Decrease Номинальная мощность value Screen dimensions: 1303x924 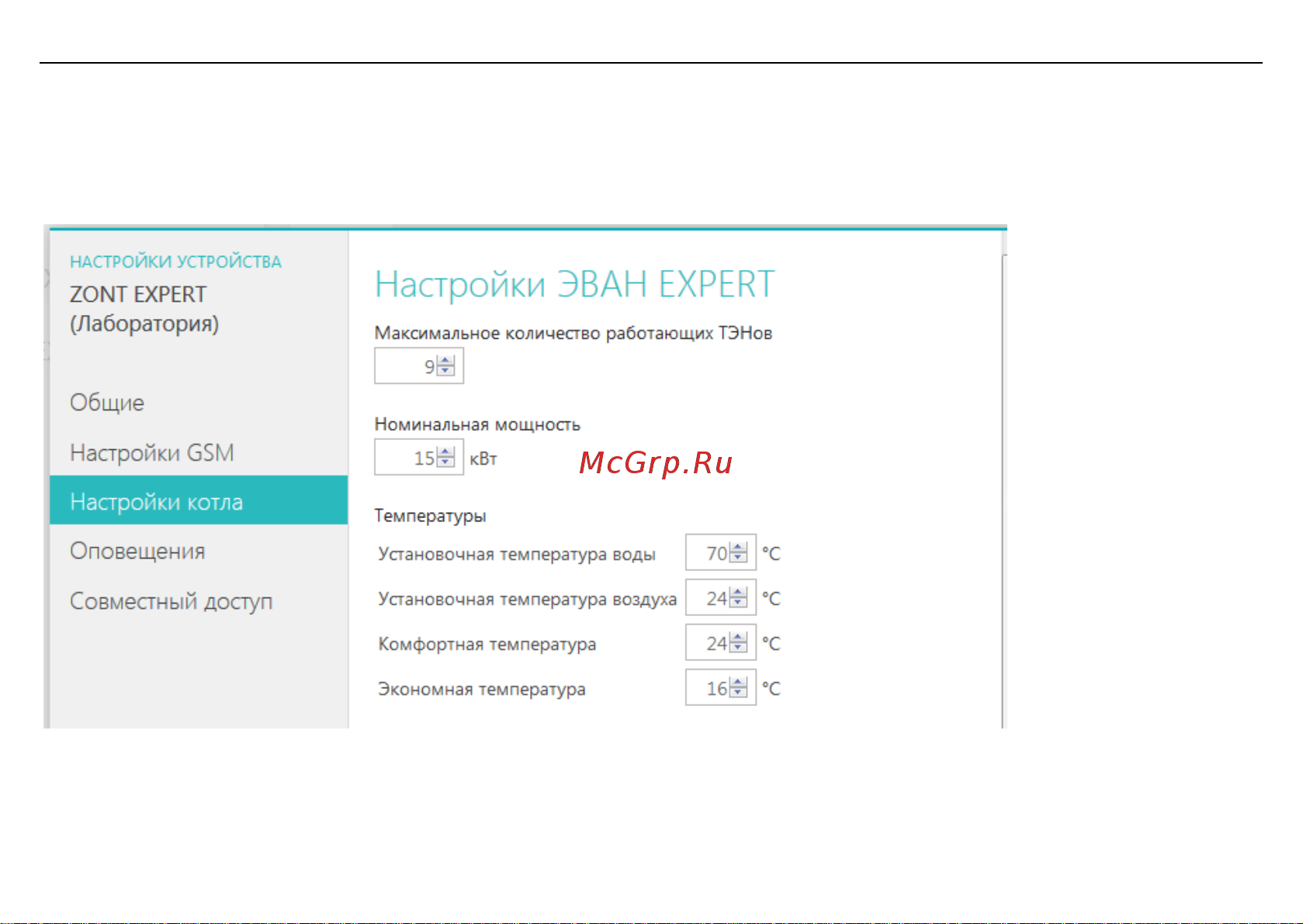[445, 462]
